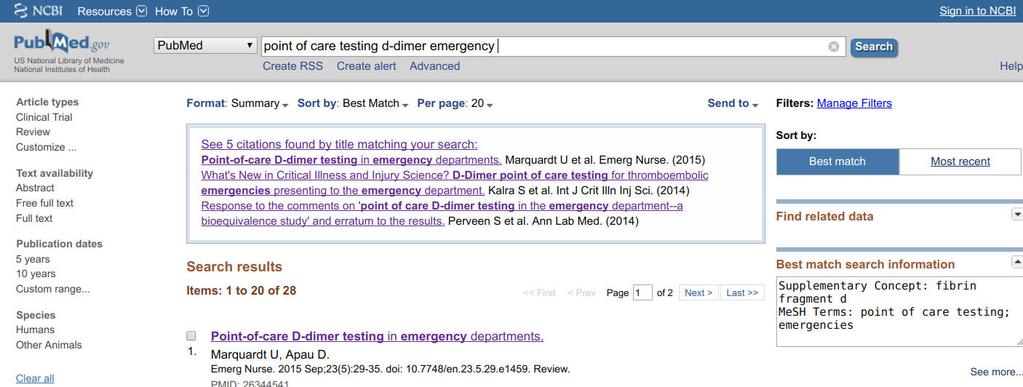Screen dimensions: 1023x387
Task: Open the Per page 20 dropdown
Action: 455,103
